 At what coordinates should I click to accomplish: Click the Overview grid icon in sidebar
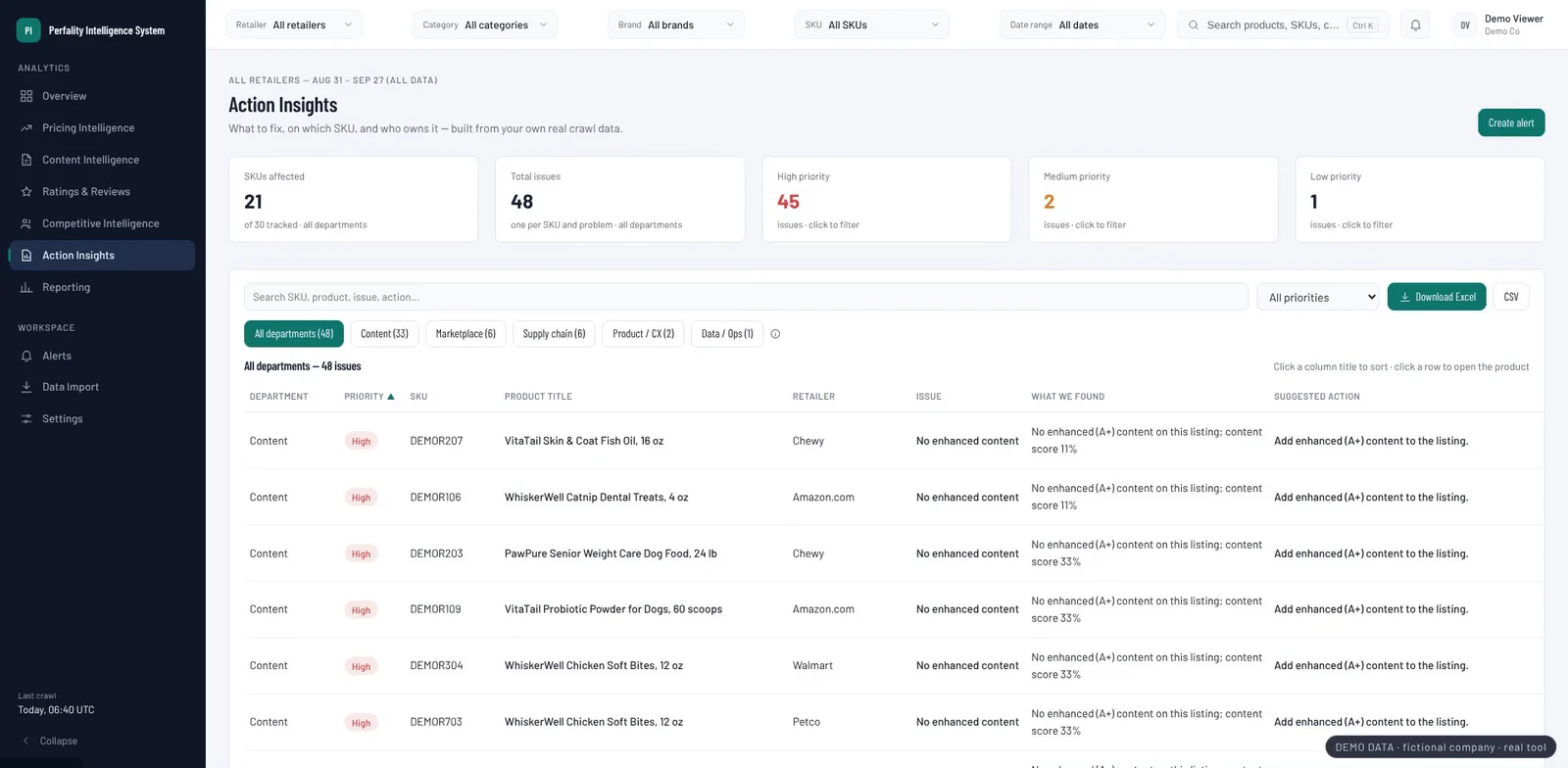coord(26,96)
